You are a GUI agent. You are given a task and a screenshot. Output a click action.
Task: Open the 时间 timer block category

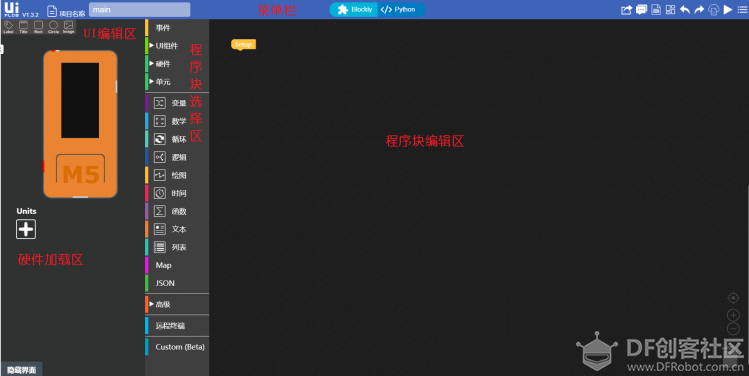(x=177, y=193)
